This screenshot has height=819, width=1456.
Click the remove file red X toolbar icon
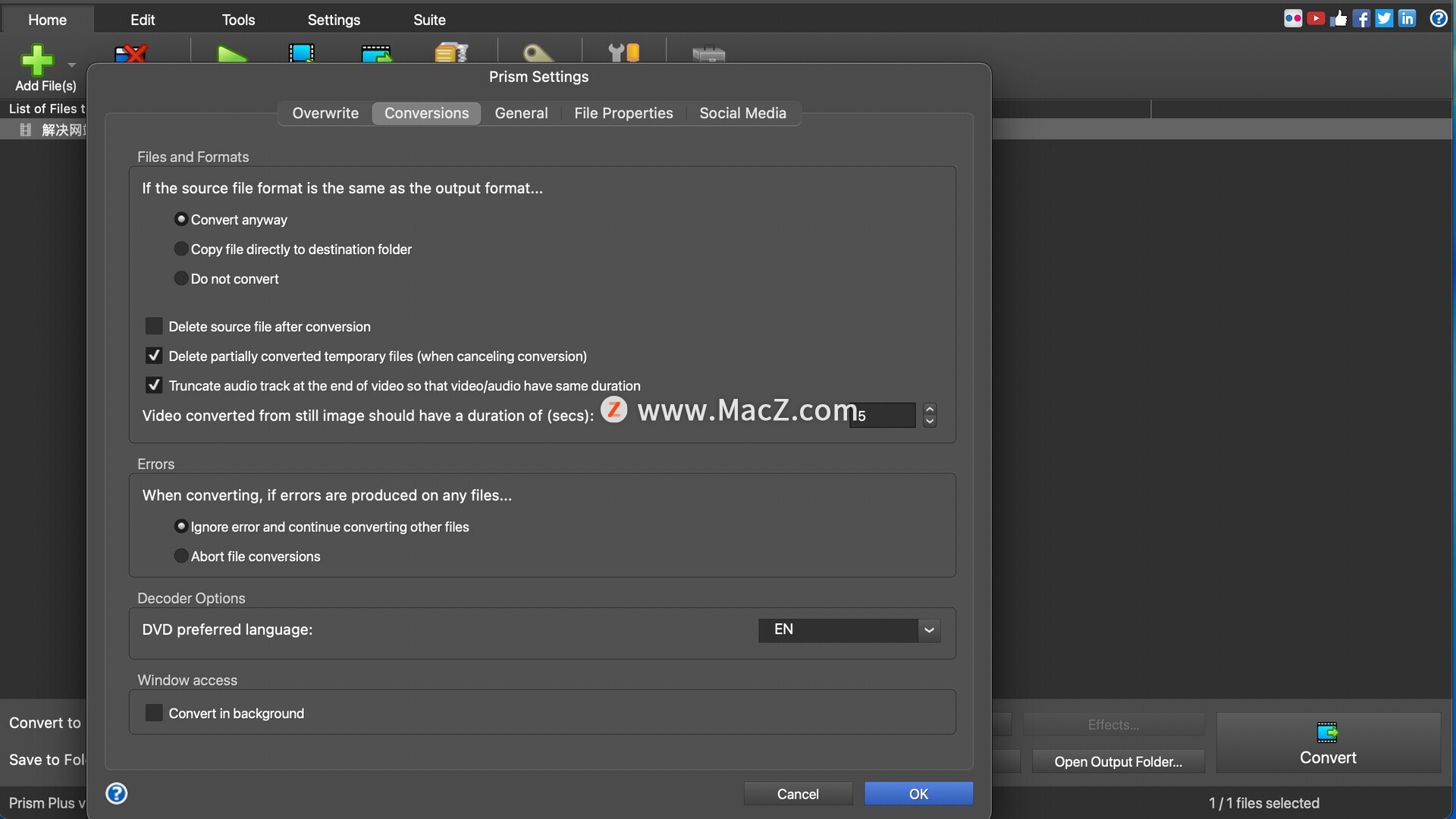130,54
